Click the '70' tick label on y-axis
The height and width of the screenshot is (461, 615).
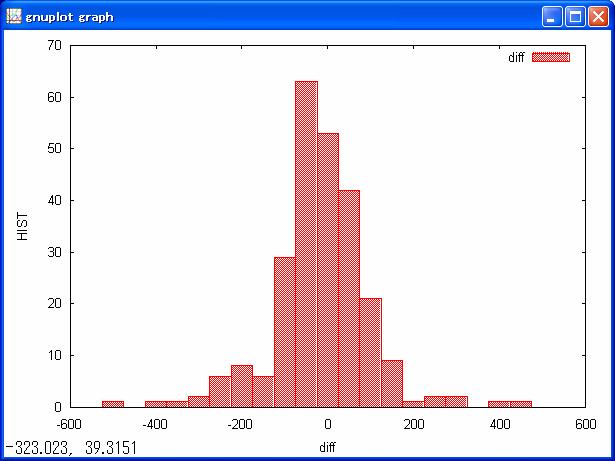click(54, 46)
